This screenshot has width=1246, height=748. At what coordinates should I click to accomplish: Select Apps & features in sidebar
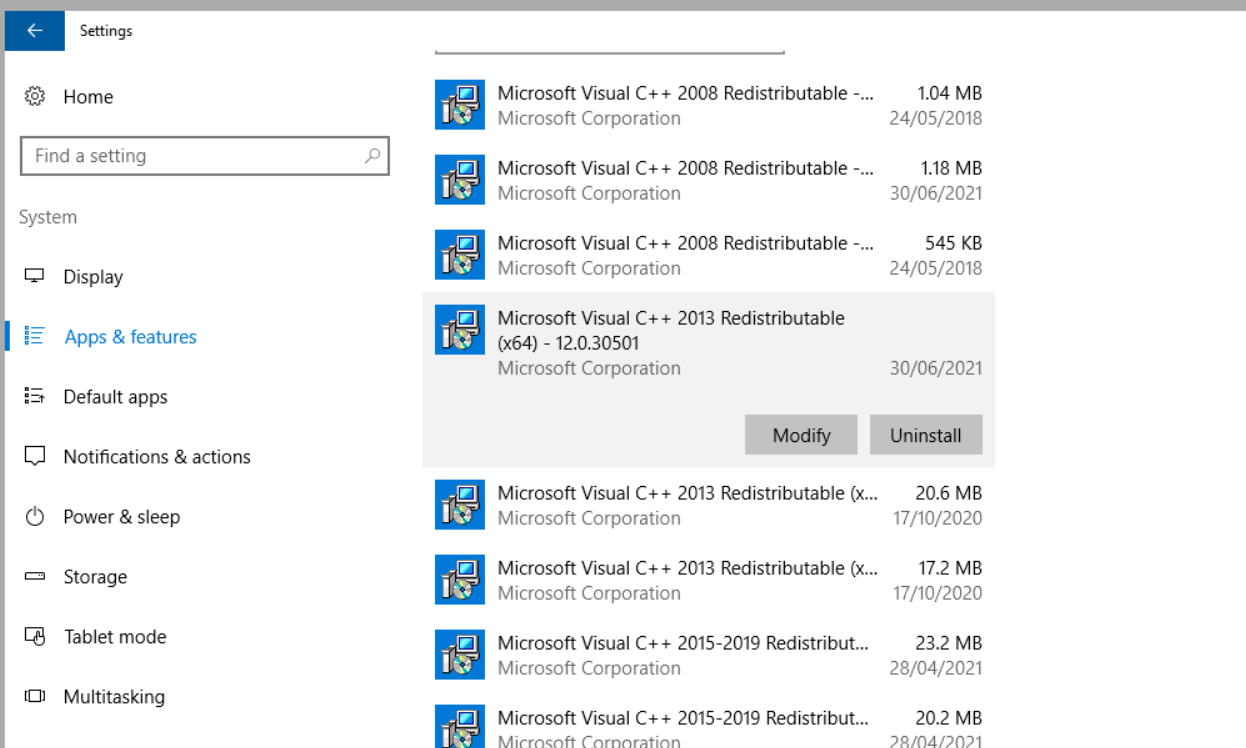pyautogui.click(x=197, y=337)
